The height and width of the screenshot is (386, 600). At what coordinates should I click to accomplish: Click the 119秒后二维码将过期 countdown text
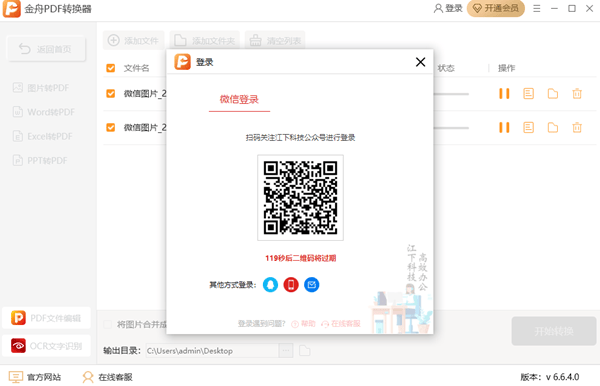point(300,258)
